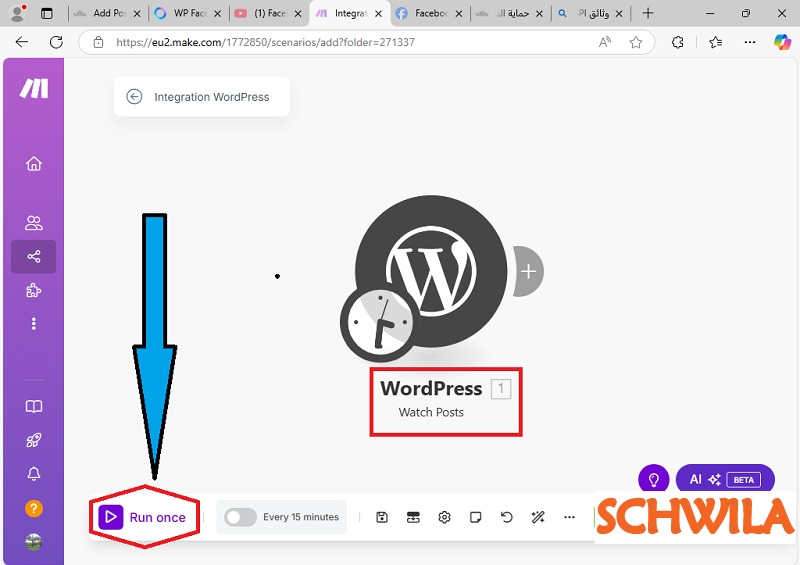
Task: Click the Make logo in sidebar
Action: click(34, 88)
